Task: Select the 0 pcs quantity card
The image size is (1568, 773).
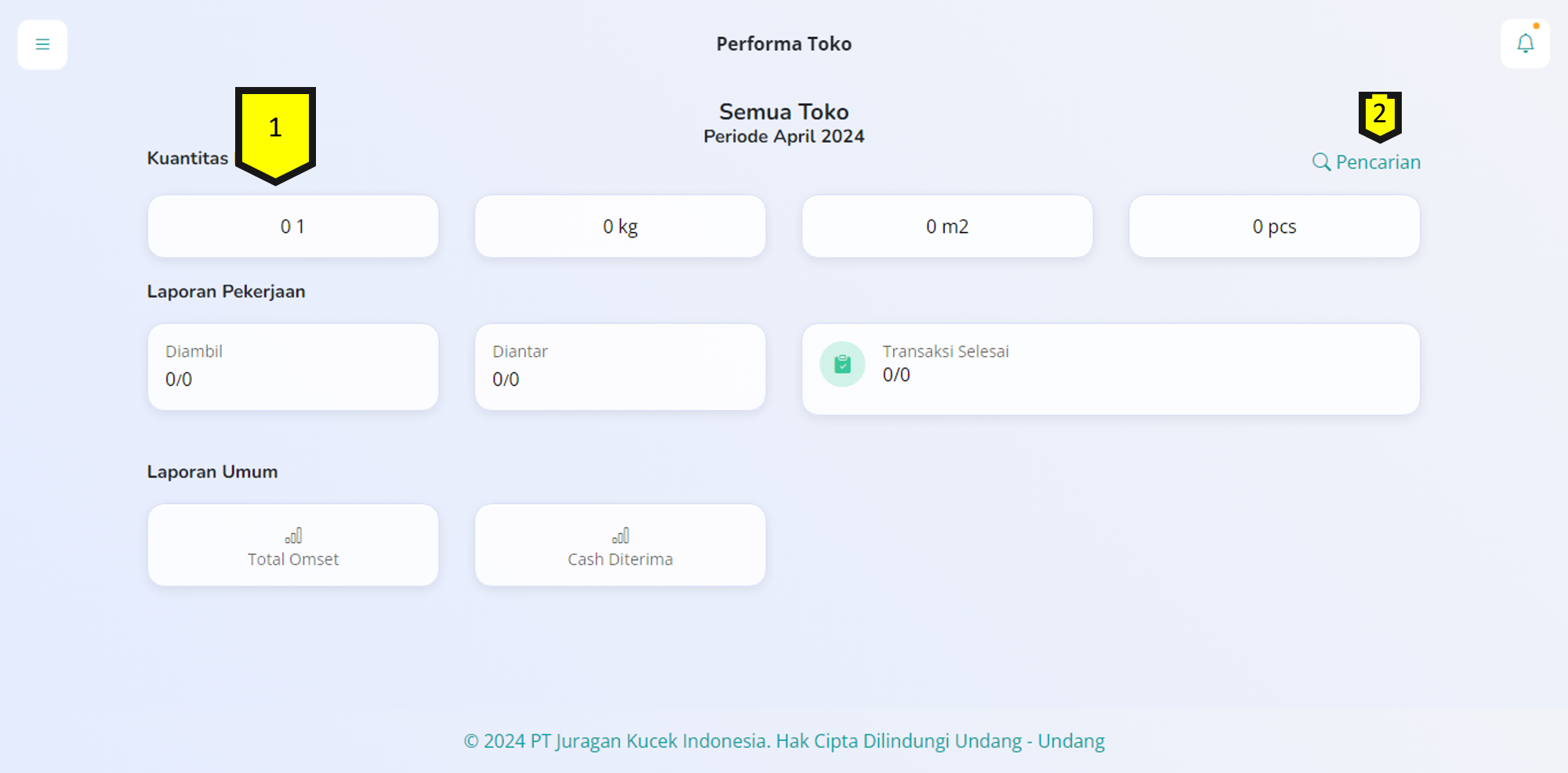Action: pos(1274,227)
